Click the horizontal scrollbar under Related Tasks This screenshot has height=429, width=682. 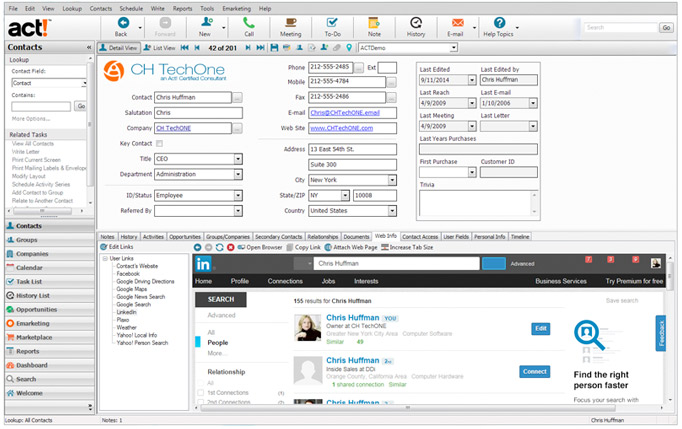click(42, 211)
